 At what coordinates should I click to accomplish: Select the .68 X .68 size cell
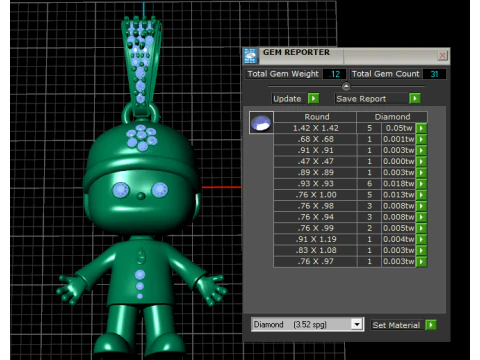click(x=315, y=139)
